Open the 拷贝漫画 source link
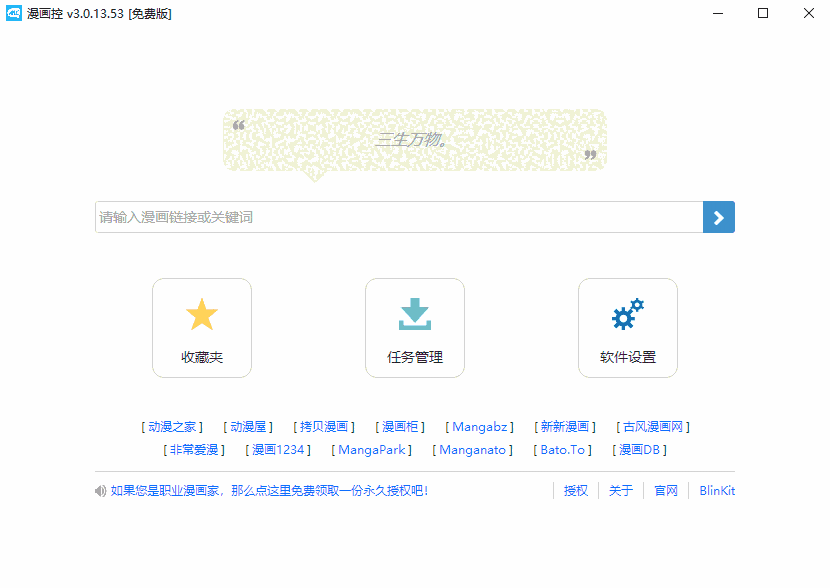Image resolution: width=830 pixels, height=588 pixels. [325, 426]
